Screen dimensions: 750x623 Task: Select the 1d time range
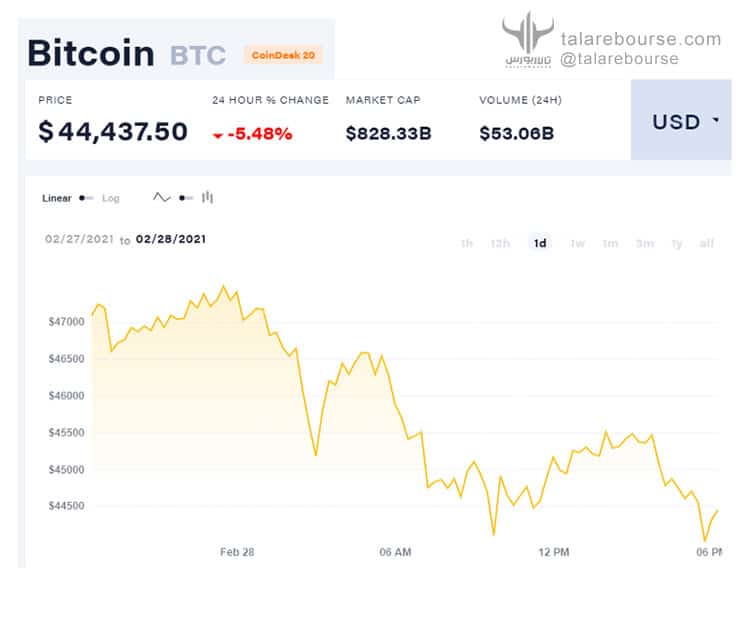pos(540,243)
